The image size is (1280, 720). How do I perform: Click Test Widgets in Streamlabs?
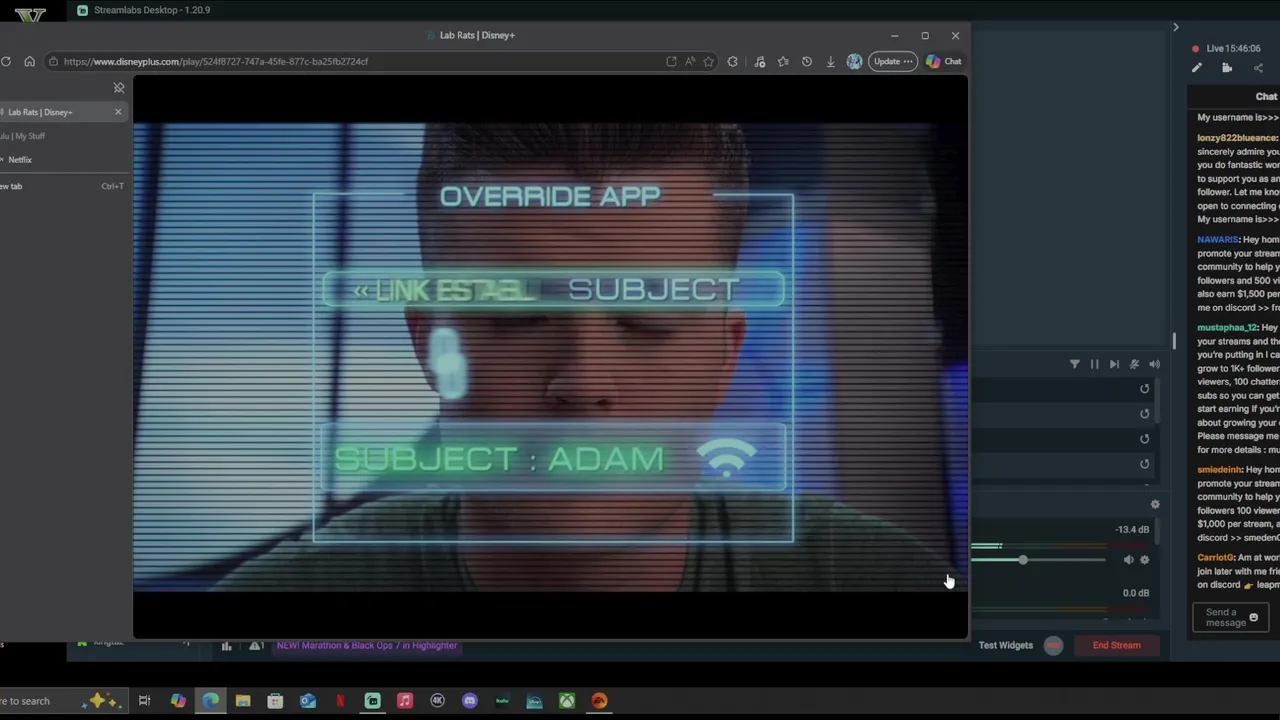pos(1005,646)
